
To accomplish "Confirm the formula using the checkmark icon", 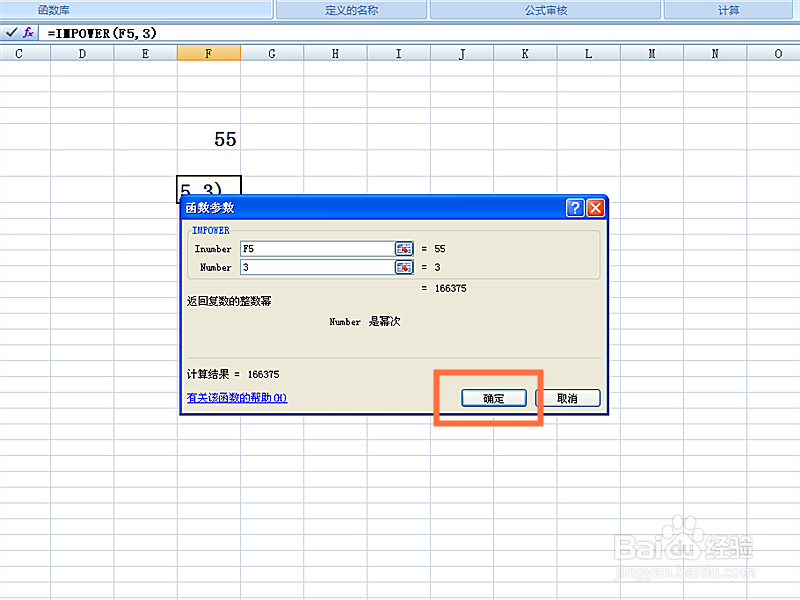I will tap(10, 33).
